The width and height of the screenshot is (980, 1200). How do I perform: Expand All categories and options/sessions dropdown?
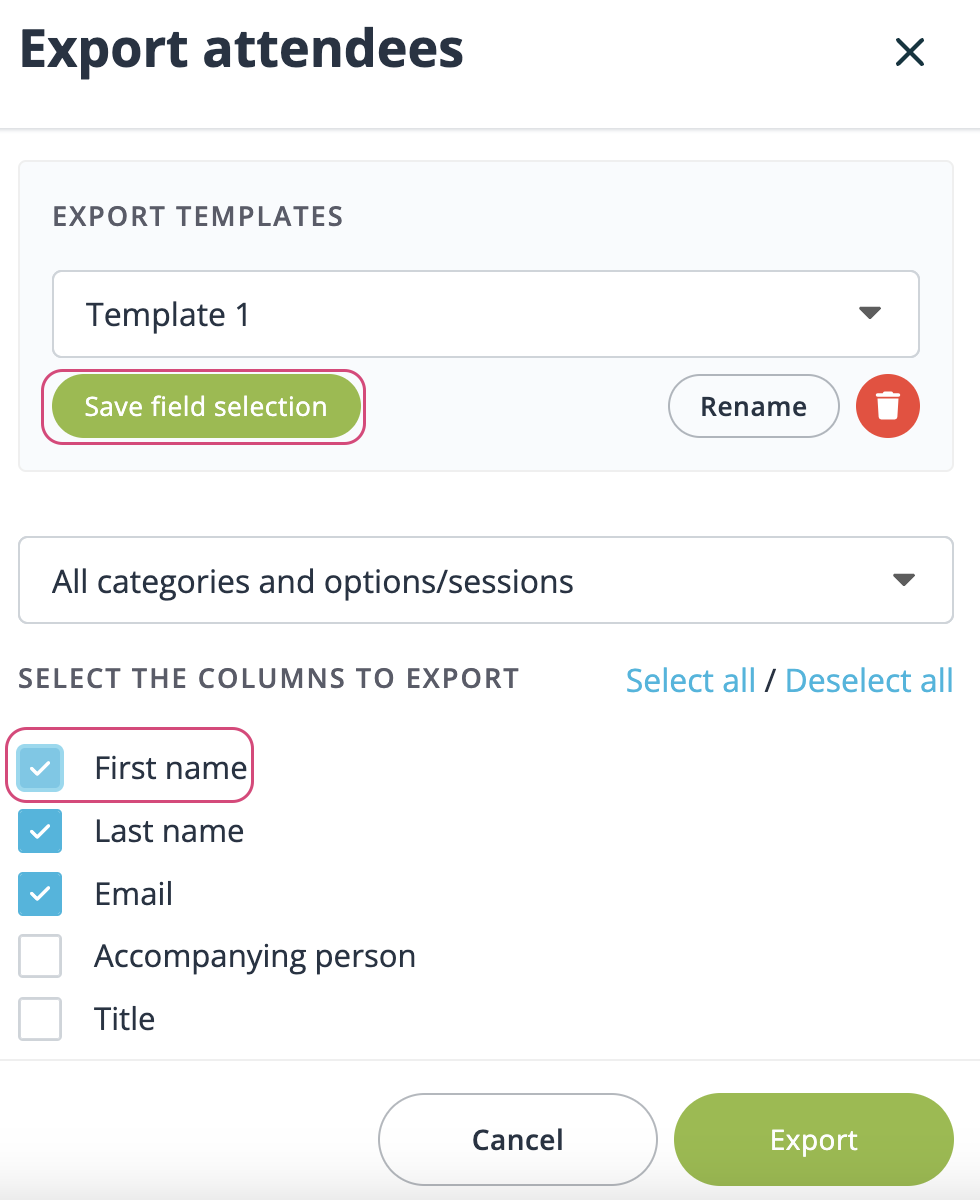(485, 581)
